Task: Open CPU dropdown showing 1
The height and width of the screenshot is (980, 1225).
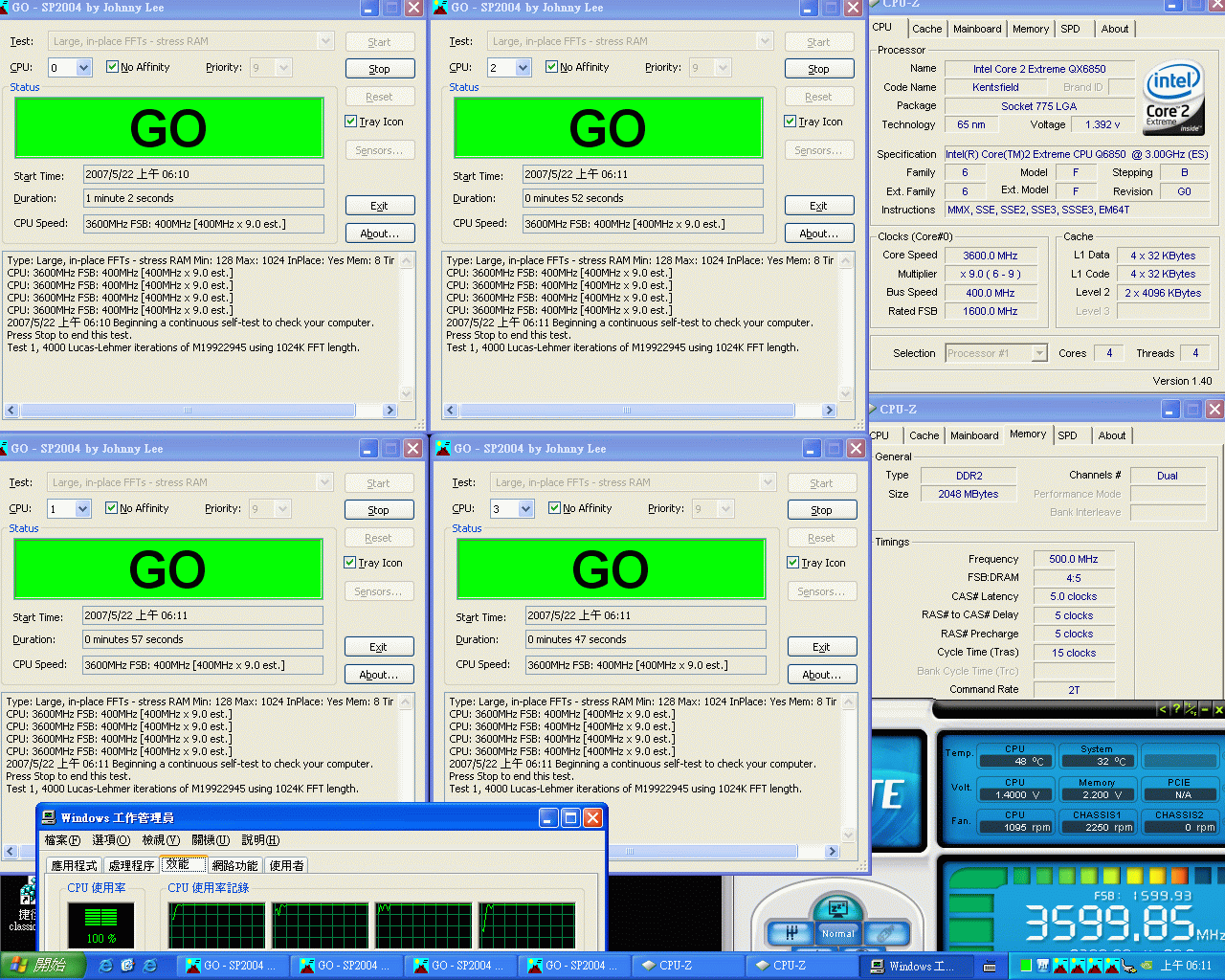Action: click(x=83, y=509)
